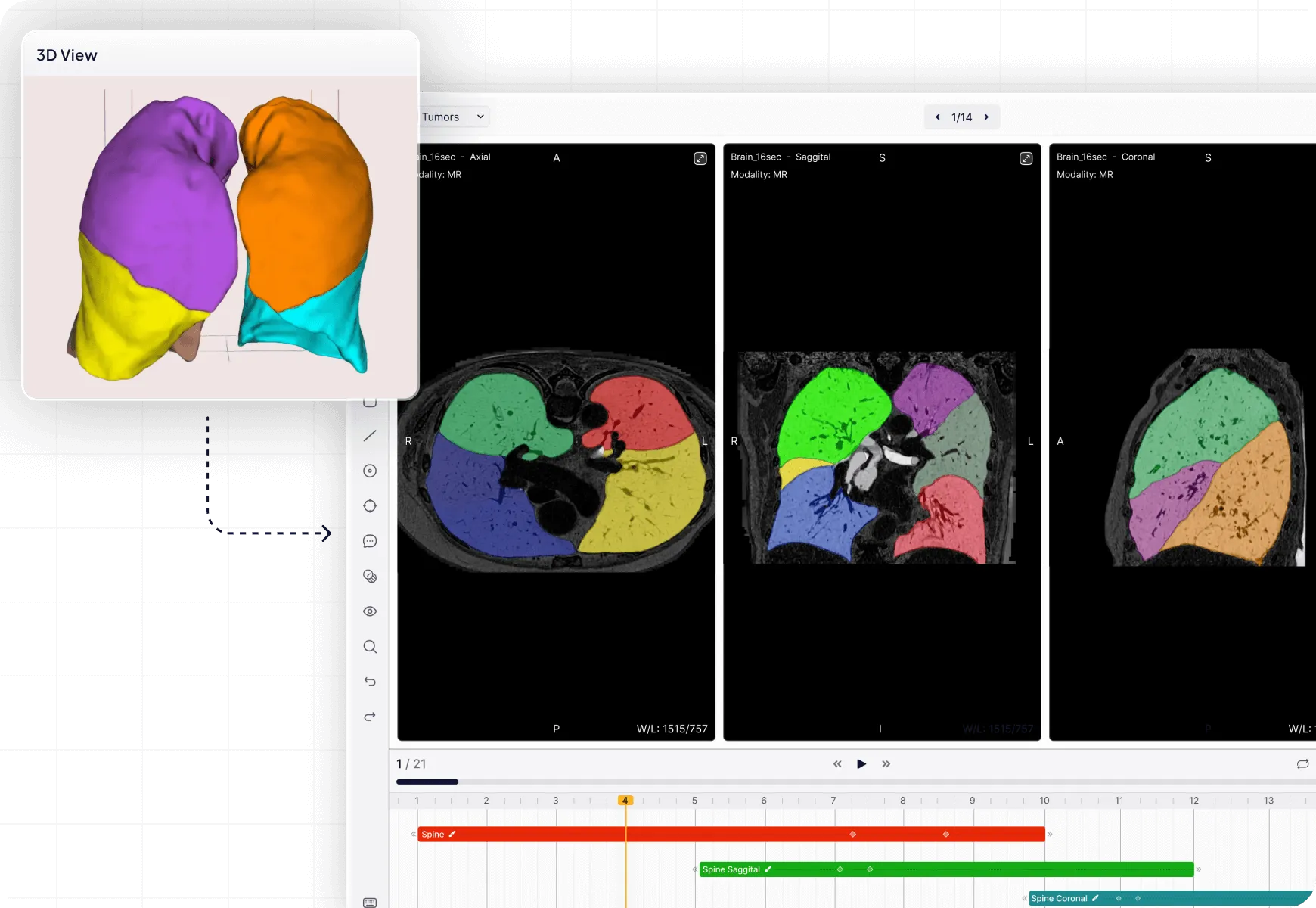Jump to frame 7 on the timeline ruler

point(833,801)
